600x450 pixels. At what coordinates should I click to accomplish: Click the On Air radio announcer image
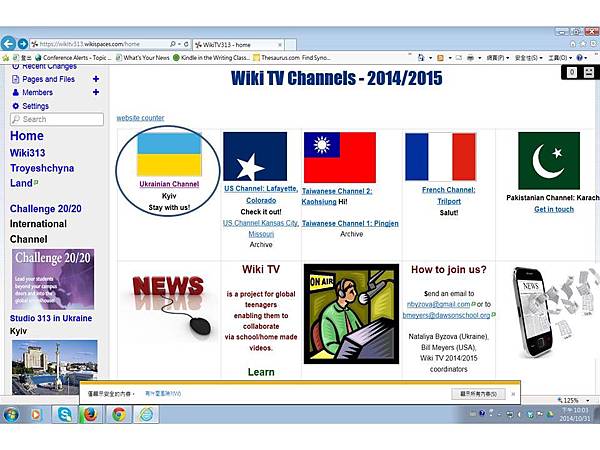pyautogui.click(x=351, y=314)
